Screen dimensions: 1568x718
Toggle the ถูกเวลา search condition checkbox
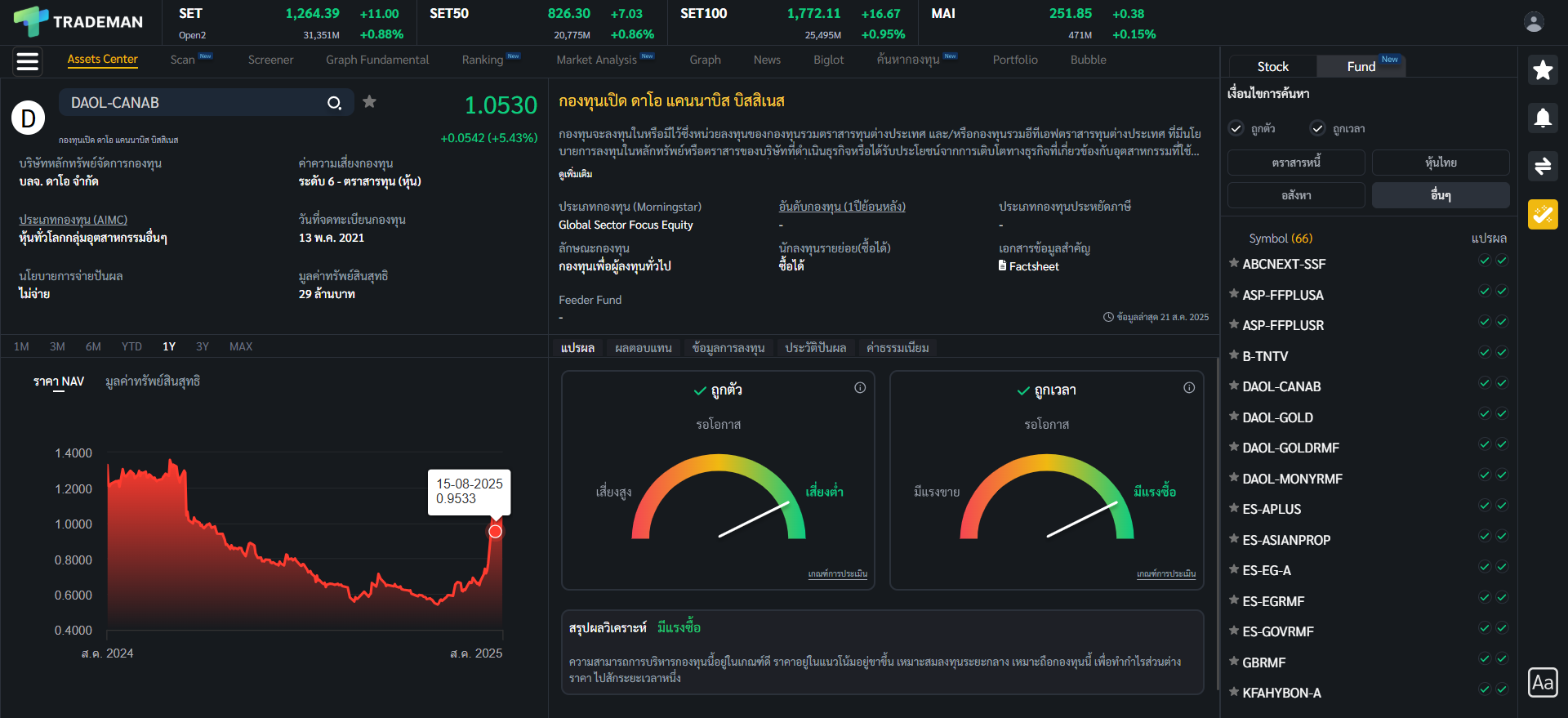[x=1317, y=128]
